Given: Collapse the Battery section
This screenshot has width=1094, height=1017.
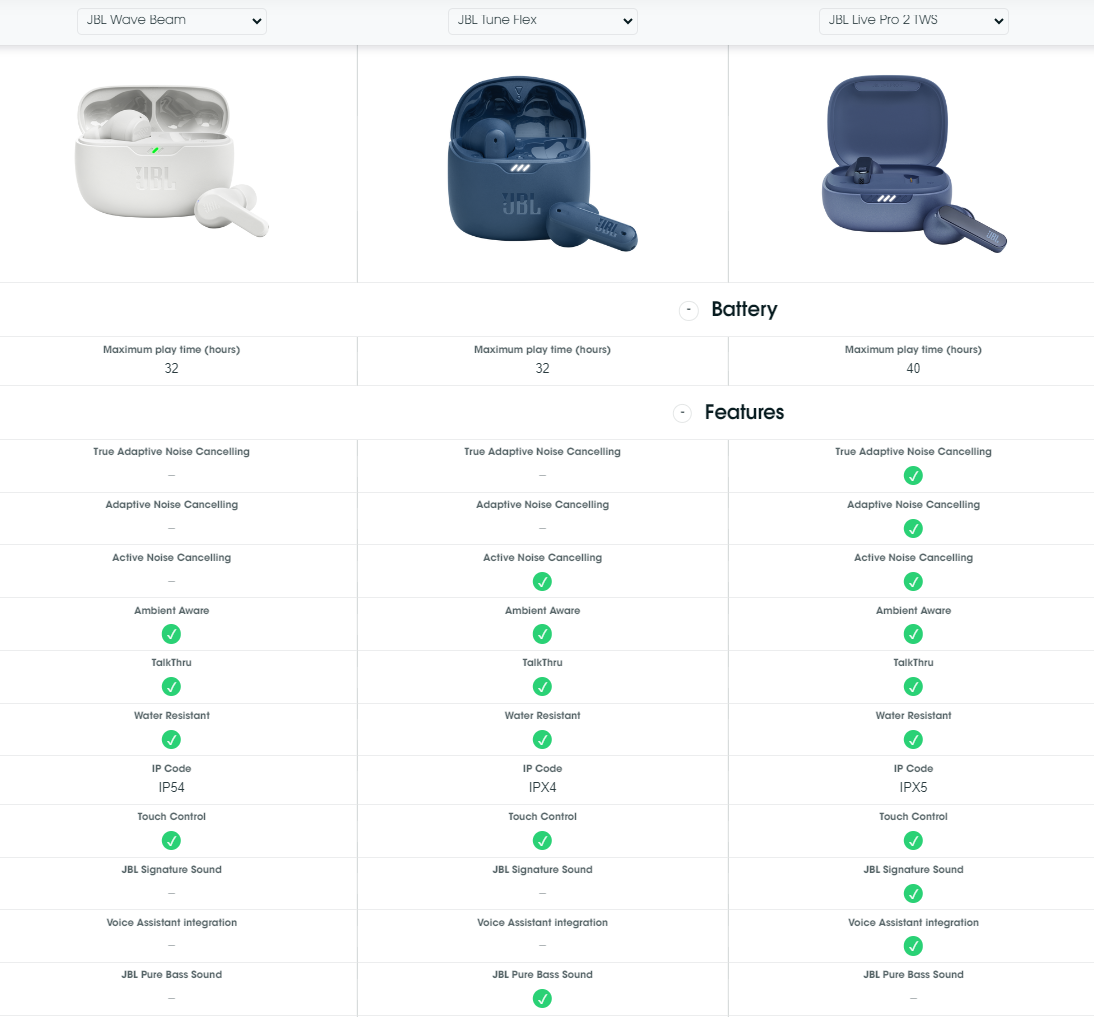Looking at the screenshot, I should (688, 310).
